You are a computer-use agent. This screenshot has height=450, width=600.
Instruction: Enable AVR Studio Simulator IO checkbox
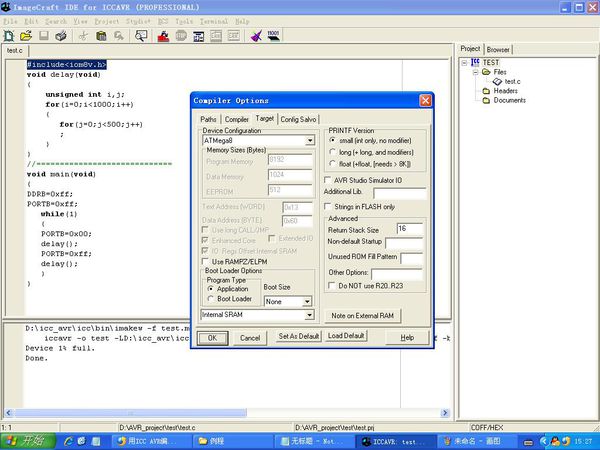pyautogui.click(x=329, y=179)
